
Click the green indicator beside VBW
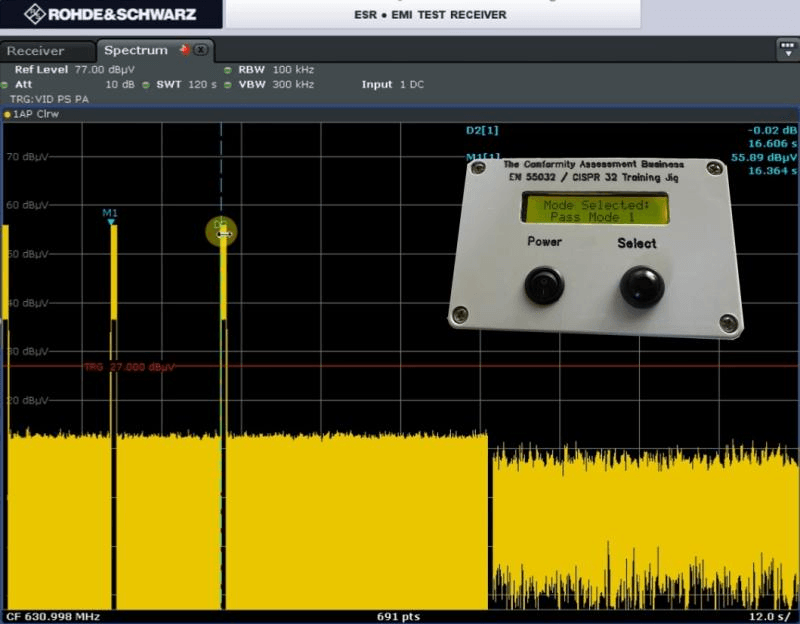228,85
